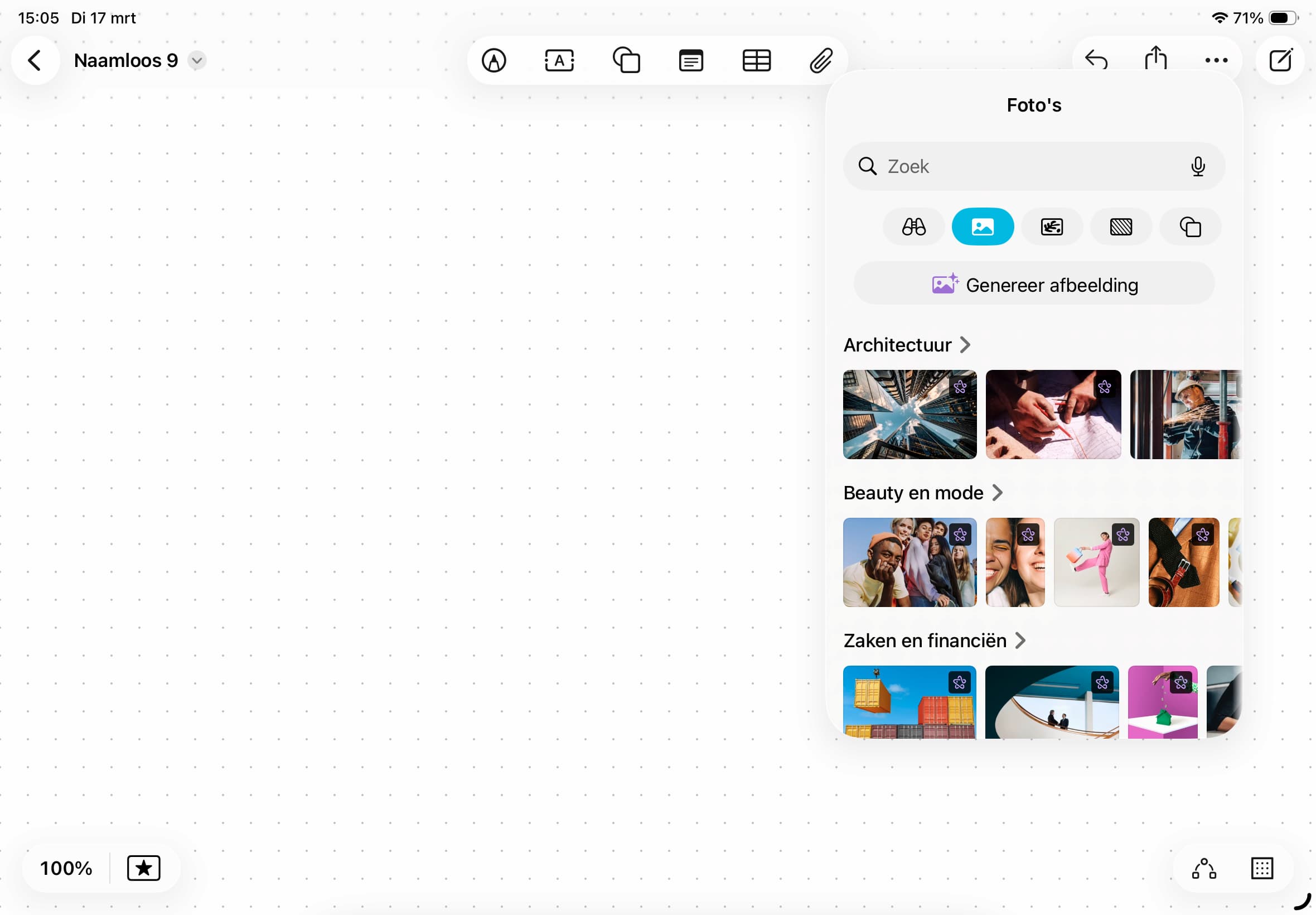The height and width of the screenshot is (915, 1316).
Task: Open the Naamloos 9 title dropdown
Action: coord(196,60)
